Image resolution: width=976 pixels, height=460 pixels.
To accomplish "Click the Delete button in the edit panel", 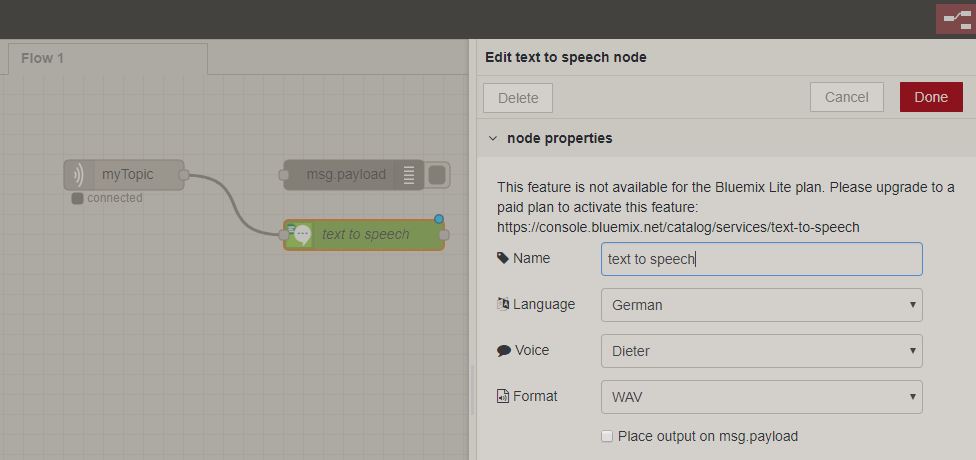I will [518, 98].
